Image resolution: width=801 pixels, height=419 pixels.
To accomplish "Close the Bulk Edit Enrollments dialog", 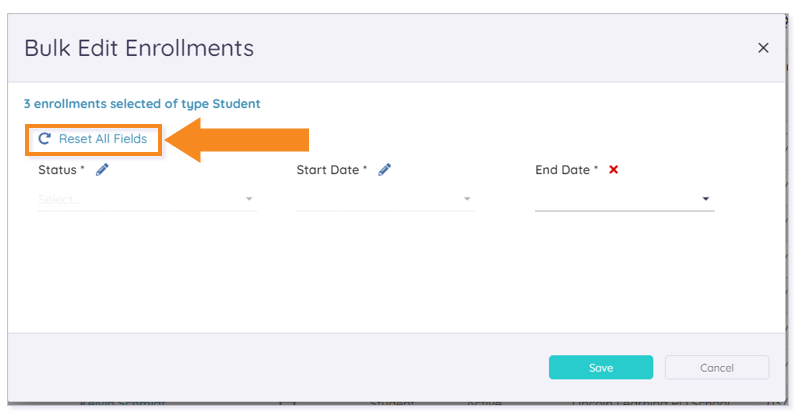I will pos(763,48).
